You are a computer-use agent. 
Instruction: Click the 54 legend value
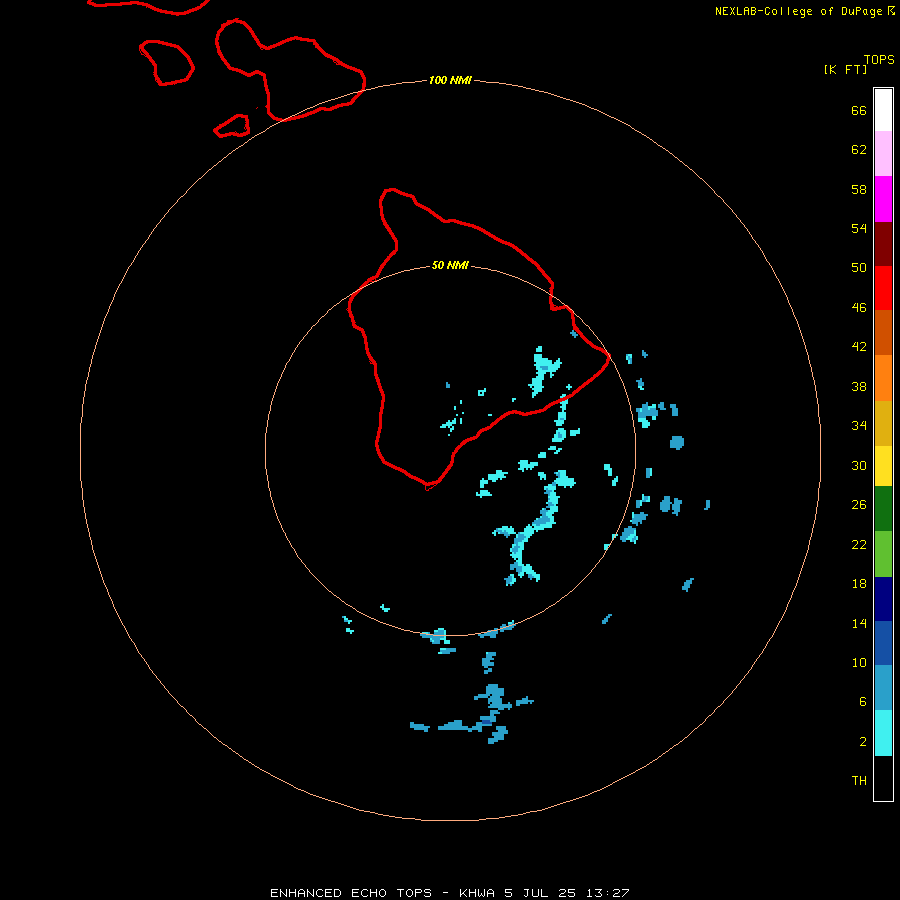[x=859, y=228]
